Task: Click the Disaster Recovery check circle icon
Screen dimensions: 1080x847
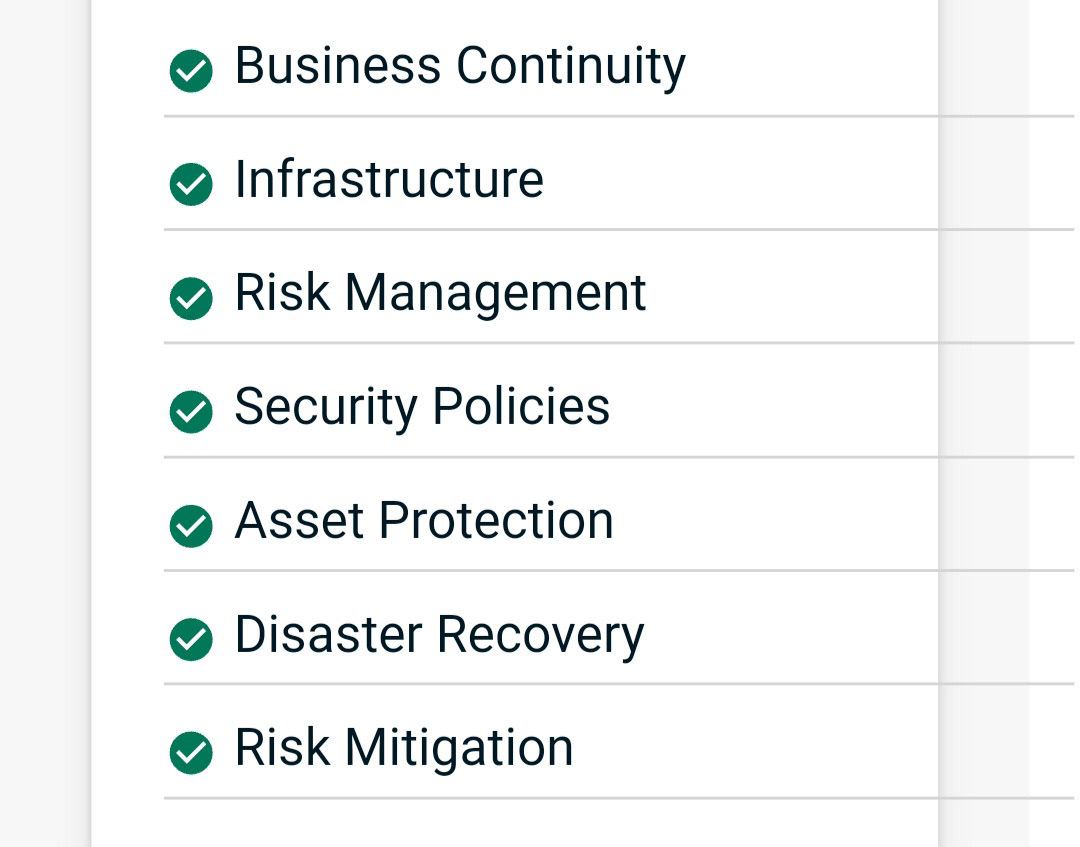Action: pyautogui.click(x=191, y=639)
